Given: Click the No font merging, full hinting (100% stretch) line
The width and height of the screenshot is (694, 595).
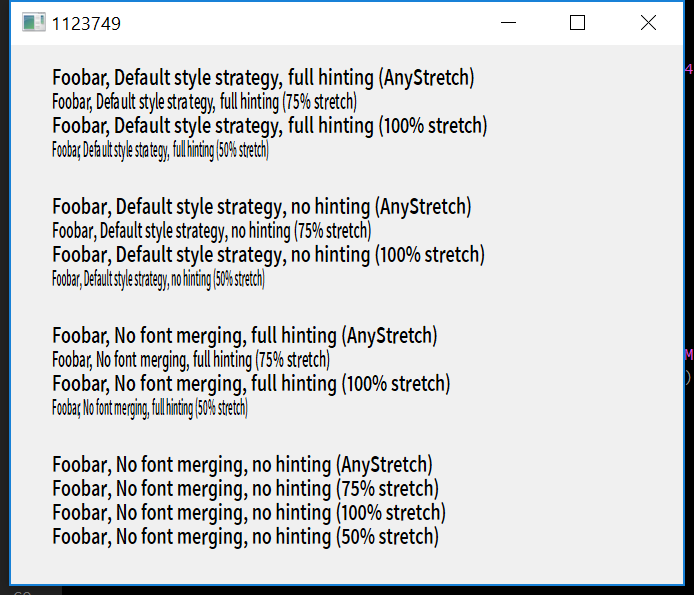Looking at the screenshot, I should pos(251,384).
